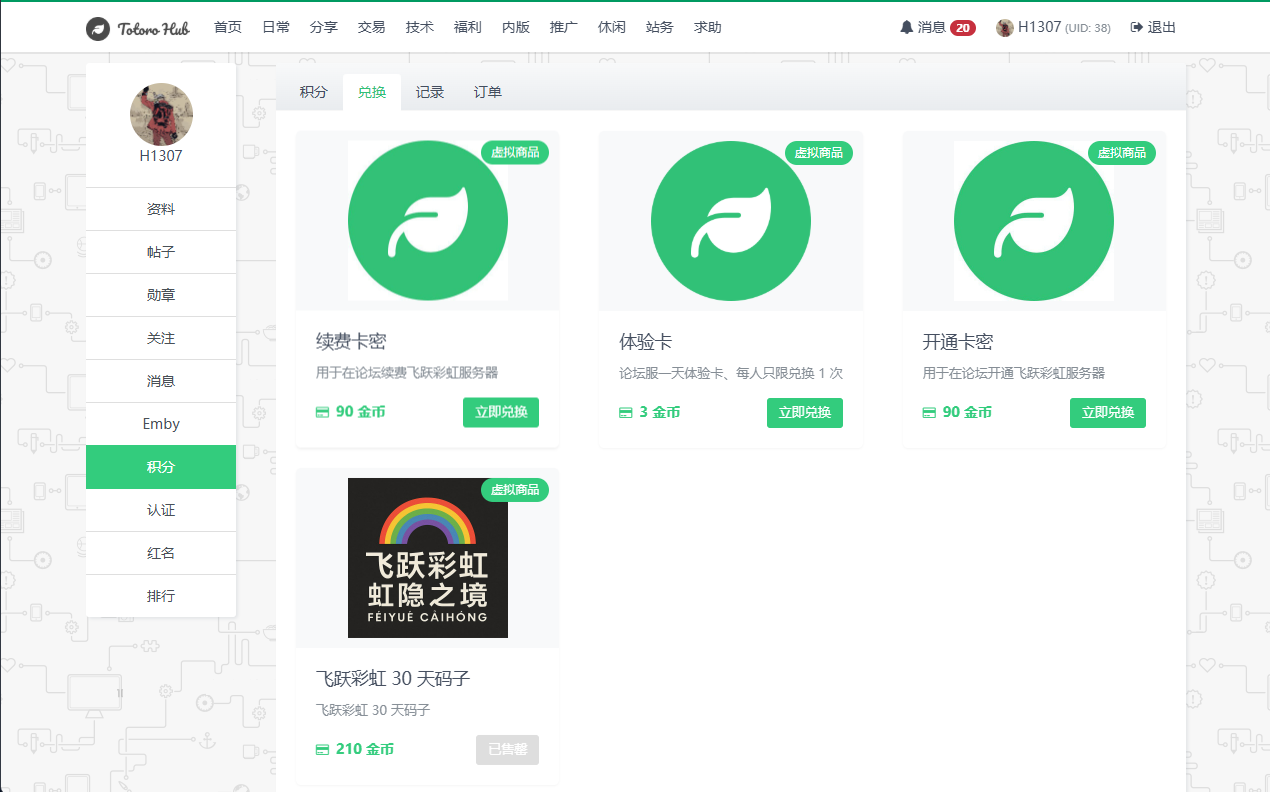Screen dimensions: 1270x792
Task: Click the 210 金币 price text
Action: (365, 750)
